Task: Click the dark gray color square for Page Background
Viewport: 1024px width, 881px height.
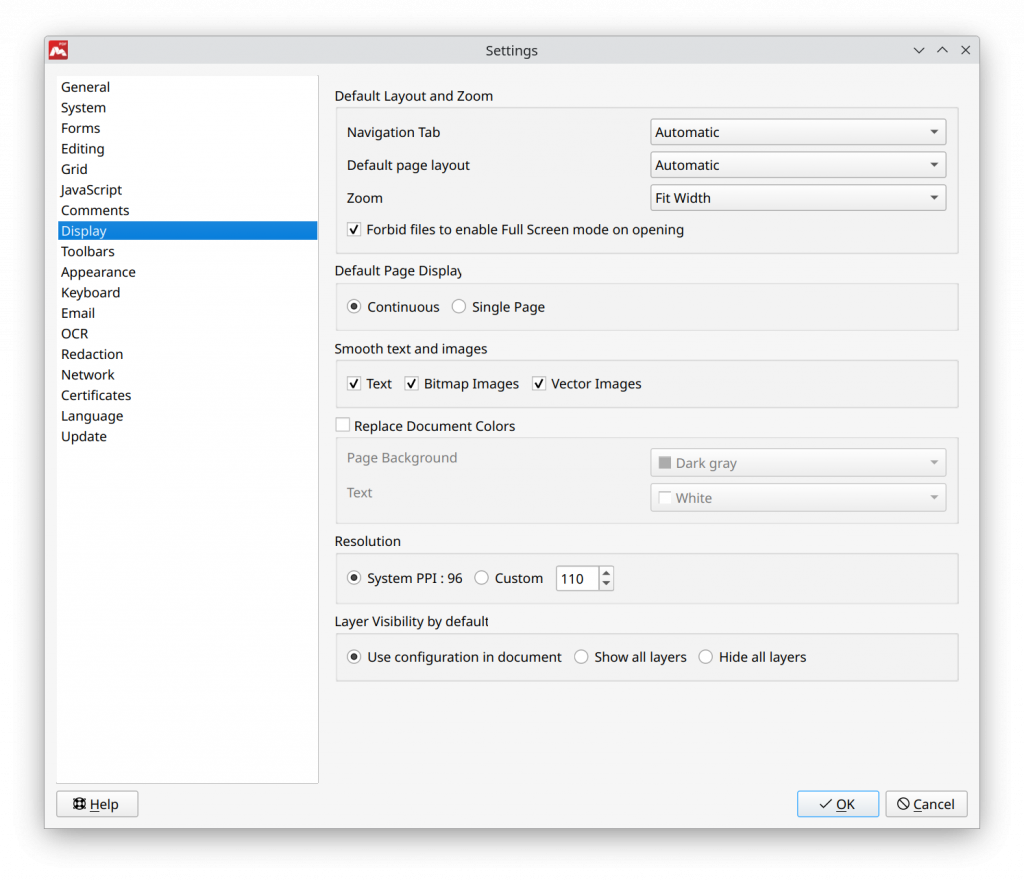Action: click(665, 462)
